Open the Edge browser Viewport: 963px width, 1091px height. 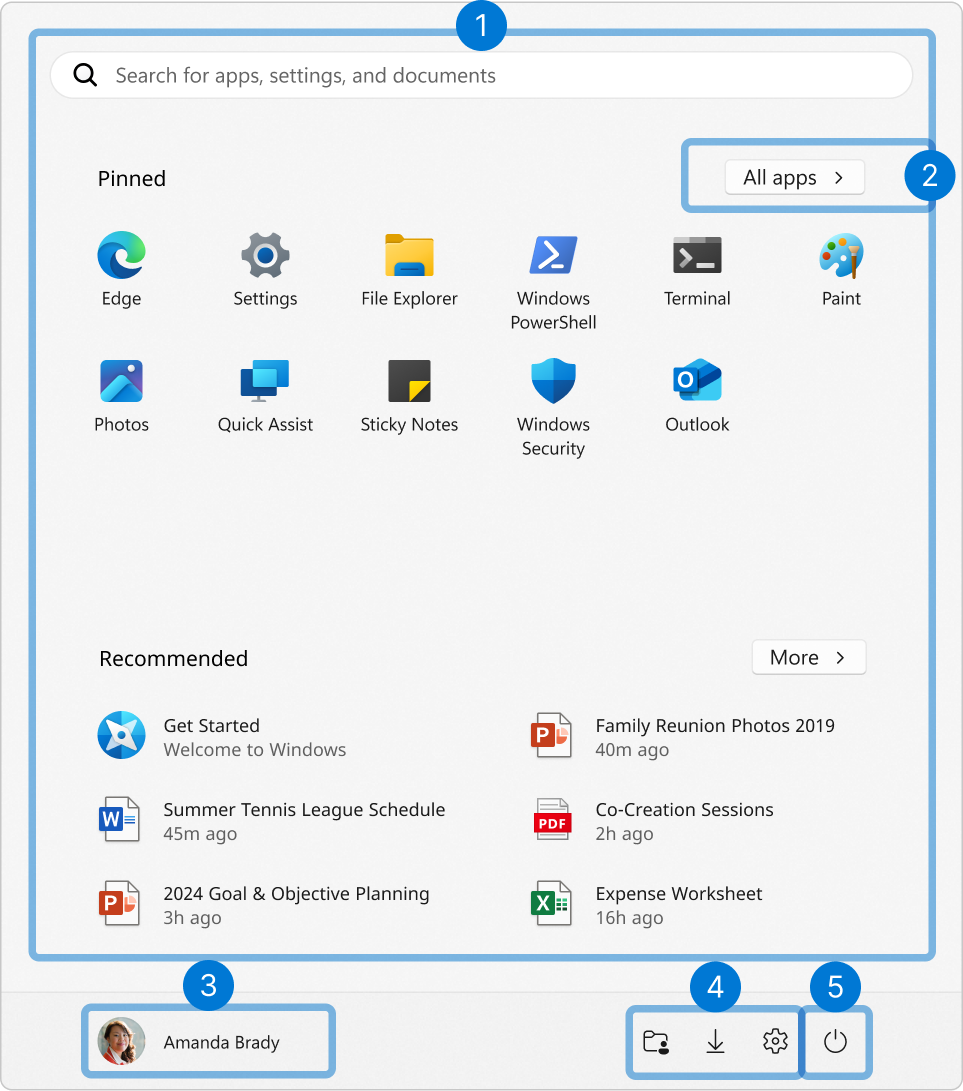click(x=122, y=269)
